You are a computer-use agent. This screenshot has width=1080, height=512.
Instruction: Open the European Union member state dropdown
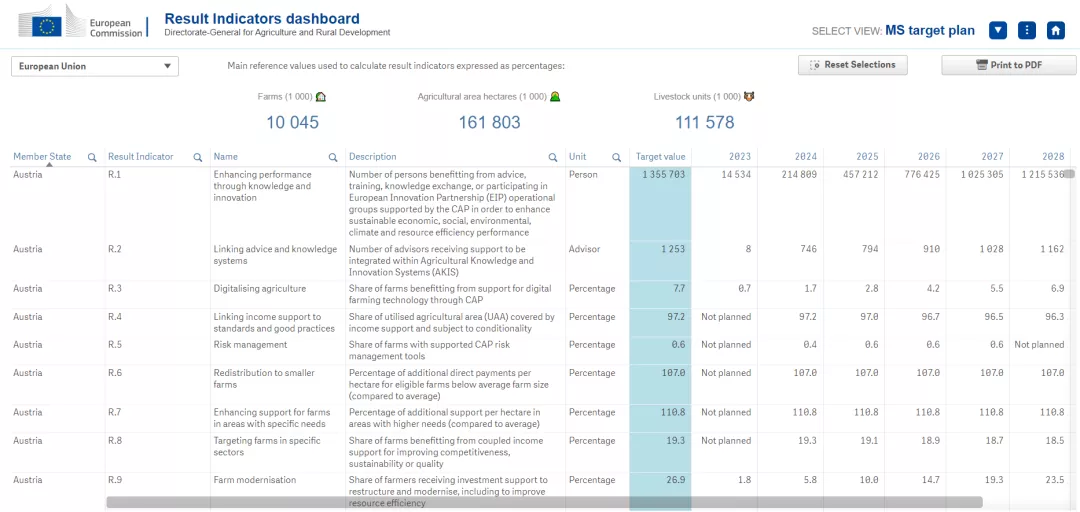click(x=95, y=67)
